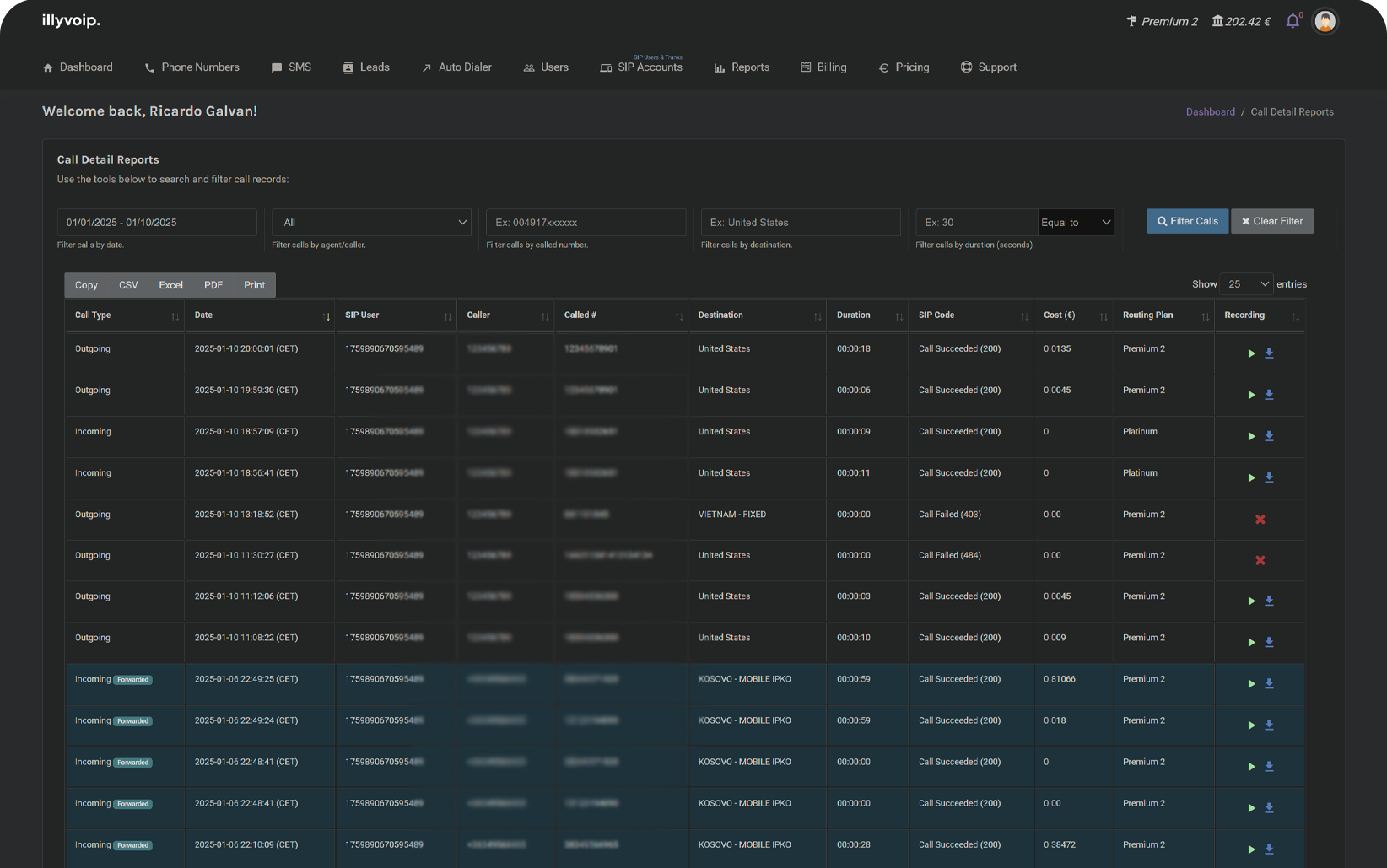The height and width of the screenshot is (868, 1387).
Task: Play recording for 11:08:22 call
Action: [1251, 642]
